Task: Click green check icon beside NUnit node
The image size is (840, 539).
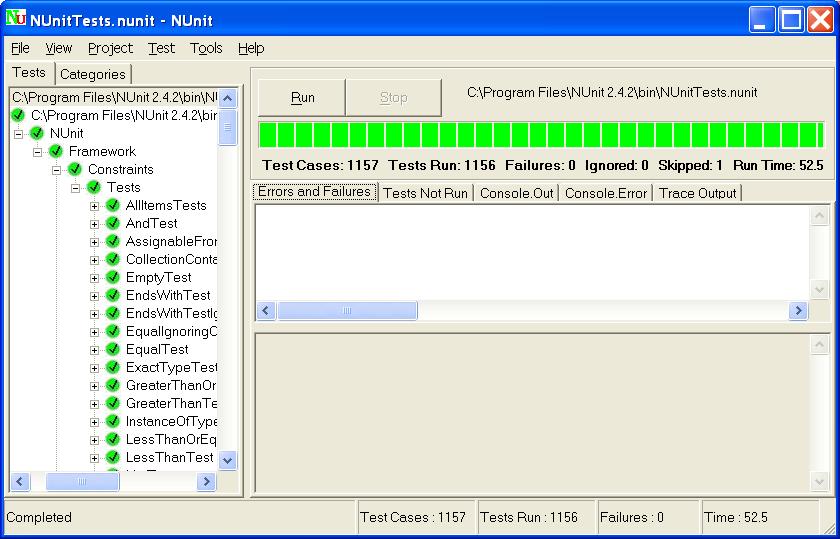Action: coord(36,133)
